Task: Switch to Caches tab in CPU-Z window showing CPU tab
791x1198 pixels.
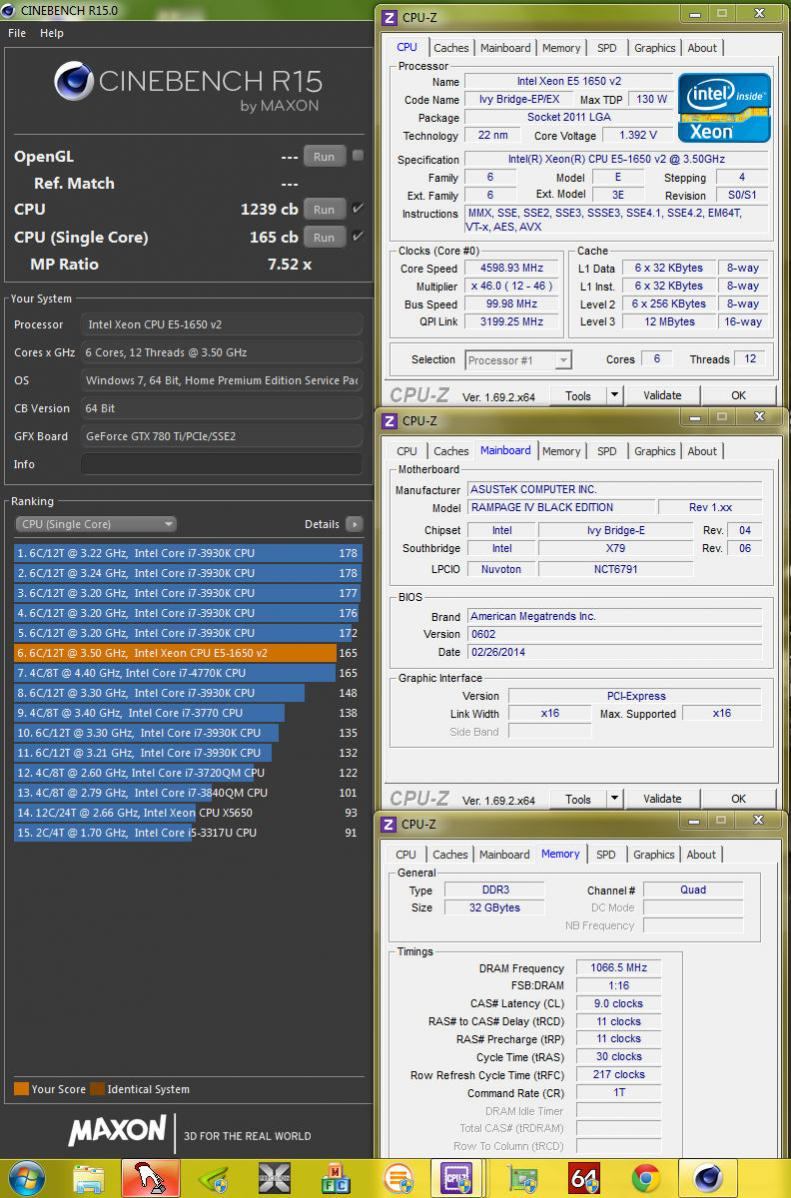Action: click(451, 47)
